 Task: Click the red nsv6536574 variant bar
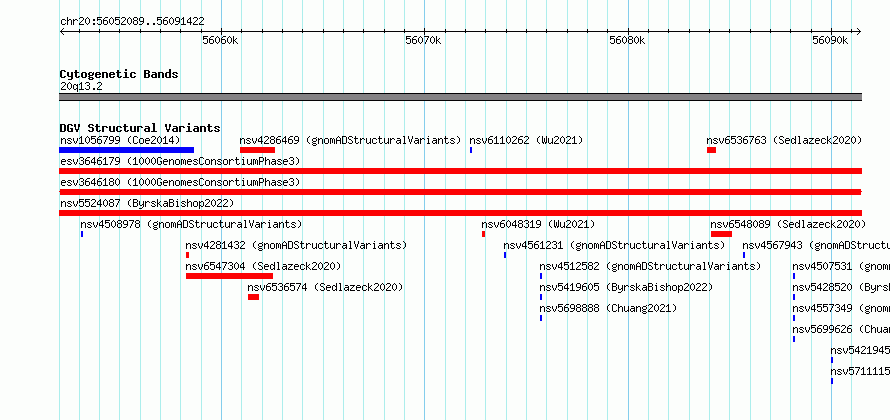pos(253,297)
